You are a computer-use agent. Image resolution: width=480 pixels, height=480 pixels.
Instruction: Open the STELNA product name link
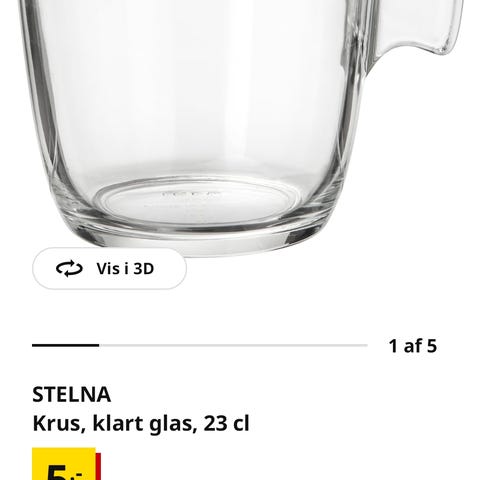(x=71, y=394)
